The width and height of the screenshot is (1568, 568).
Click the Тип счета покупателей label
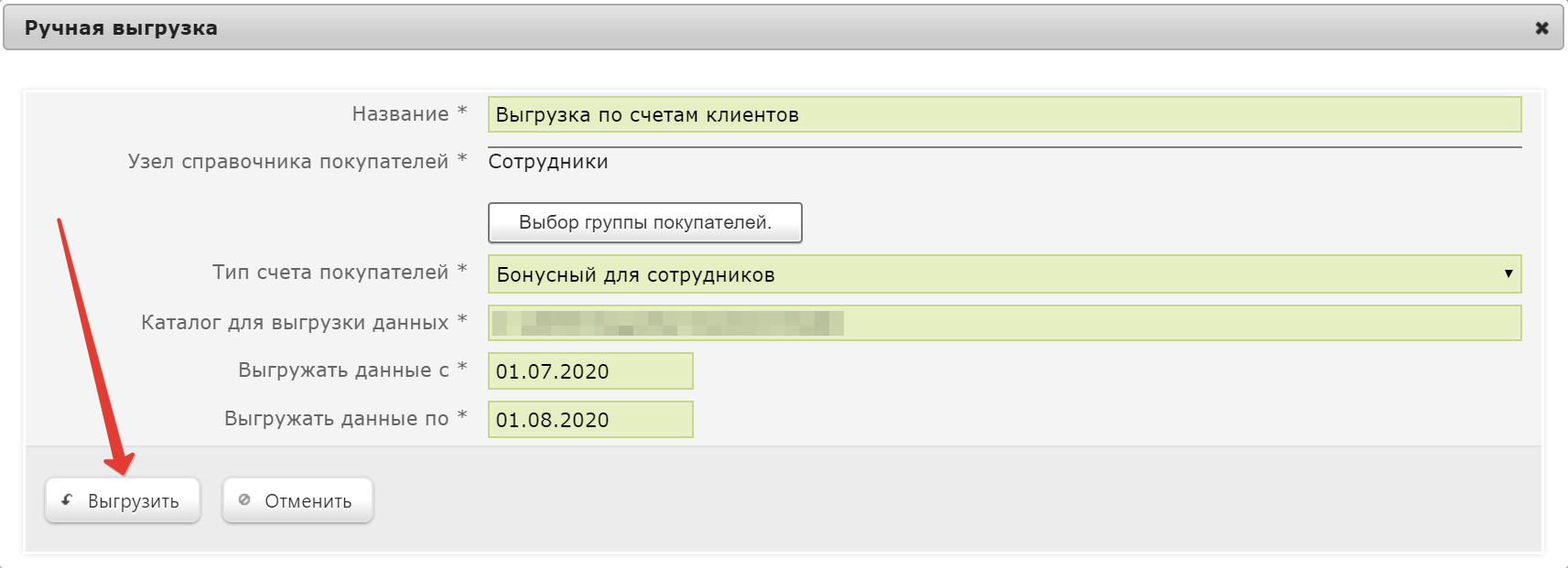tap(330, 273)
